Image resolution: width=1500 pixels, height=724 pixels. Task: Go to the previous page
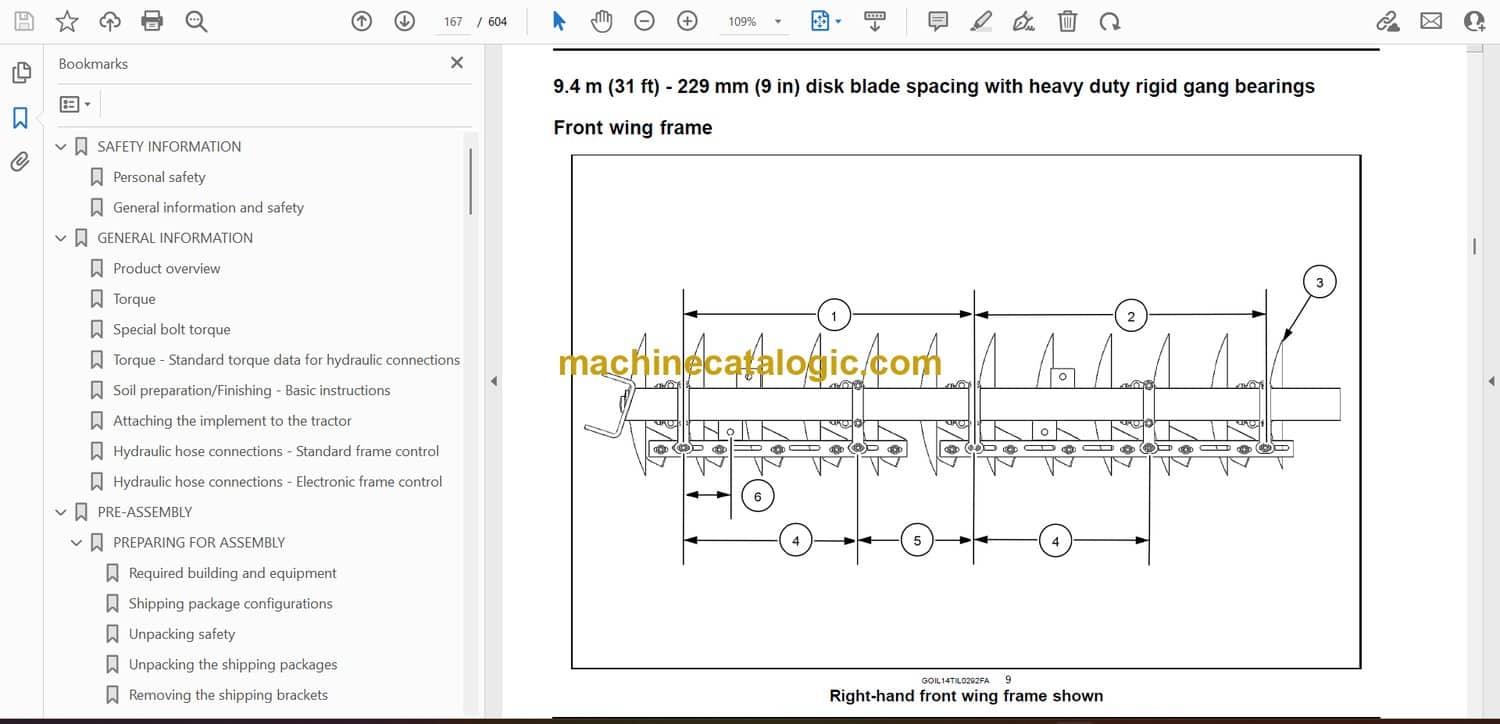coord(362,21)
